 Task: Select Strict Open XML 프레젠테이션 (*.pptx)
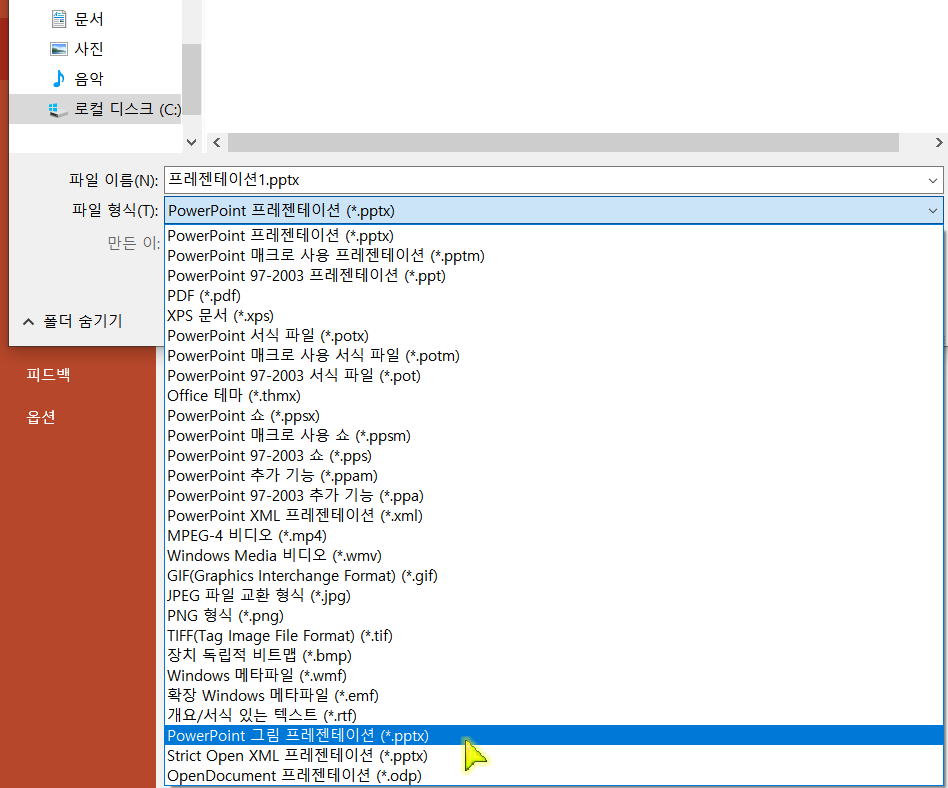point(554,756)
